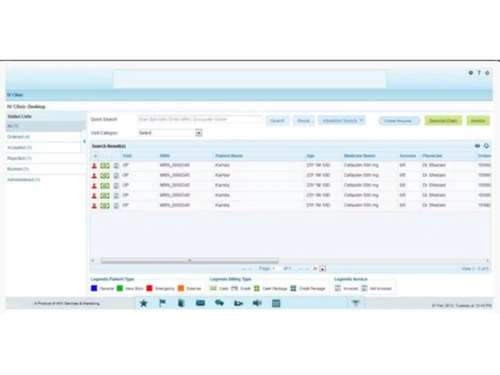The height and width of the screenshot is (375, 500).
Task: Click the speaker sound icon
Action: coord(257,303)
